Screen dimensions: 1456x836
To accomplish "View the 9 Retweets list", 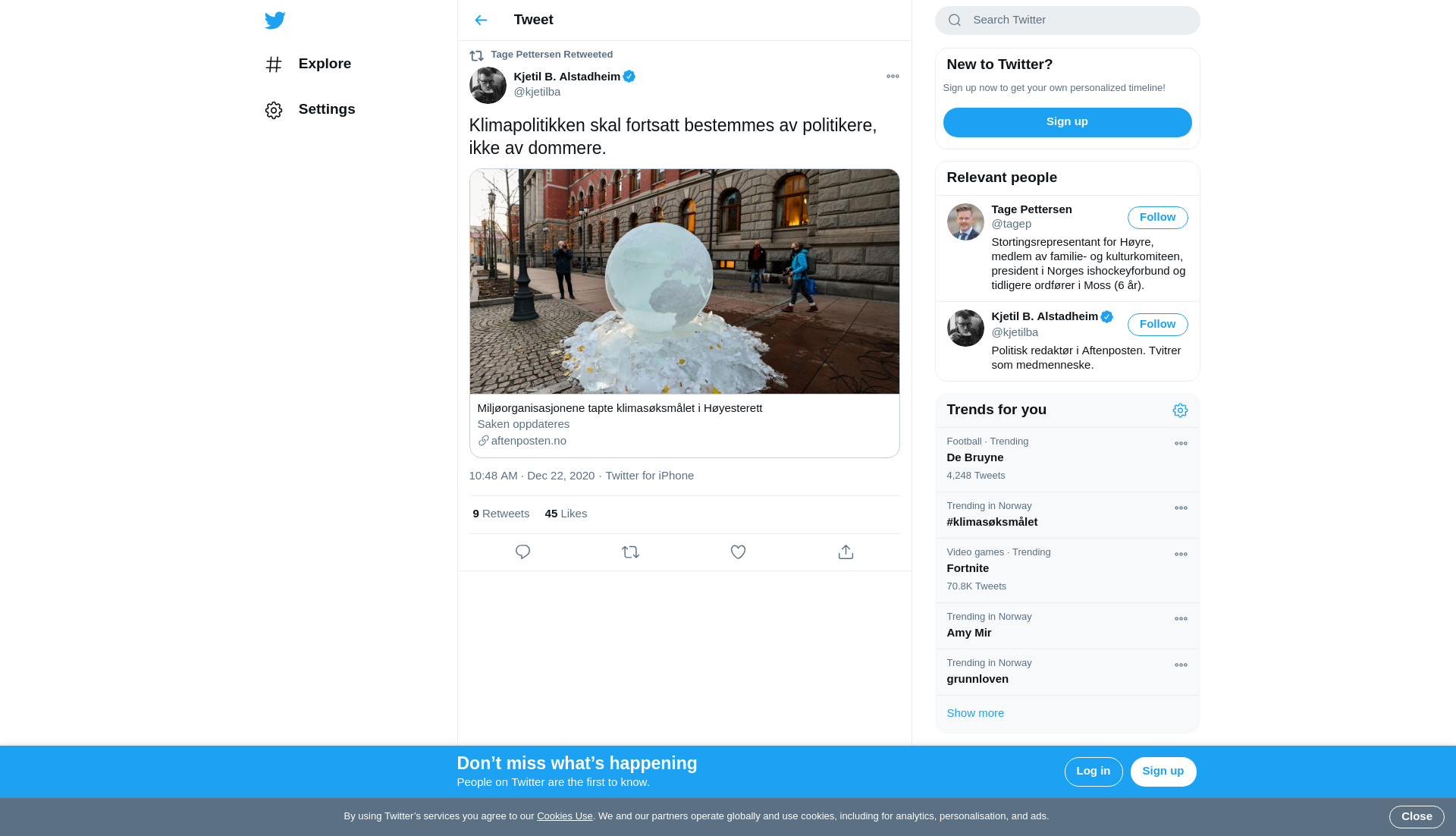I will pyautogui.click(x=500, y=514).
